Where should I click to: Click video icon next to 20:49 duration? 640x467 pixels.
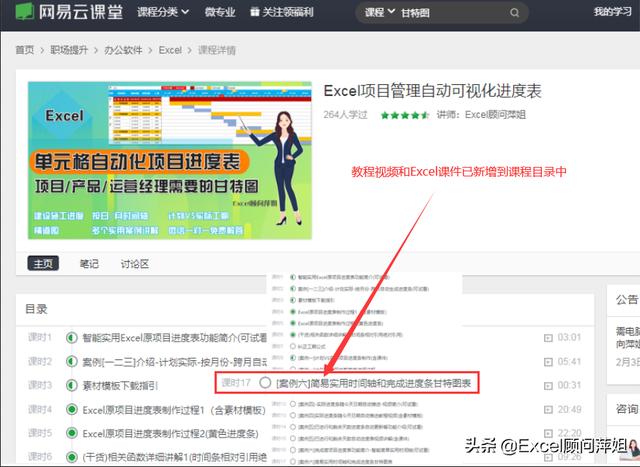pyautogui.click(x=548, y=409)
